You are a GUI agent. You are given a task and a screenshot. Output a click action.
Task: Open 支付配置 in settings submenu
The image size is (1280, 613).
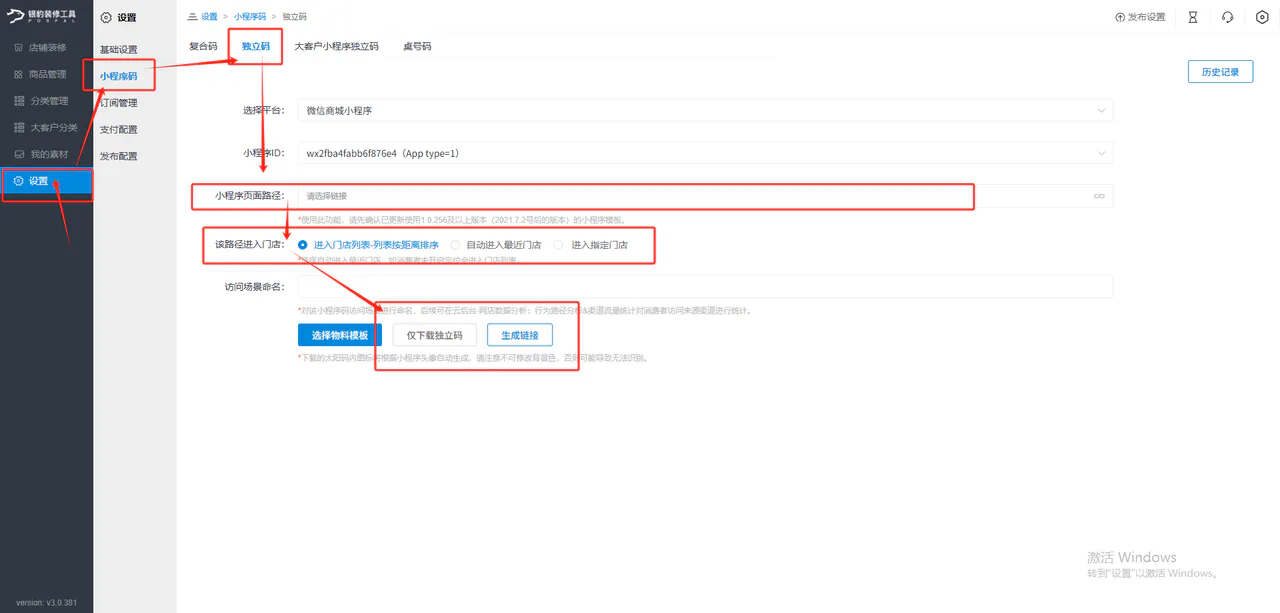coord(119,129)
